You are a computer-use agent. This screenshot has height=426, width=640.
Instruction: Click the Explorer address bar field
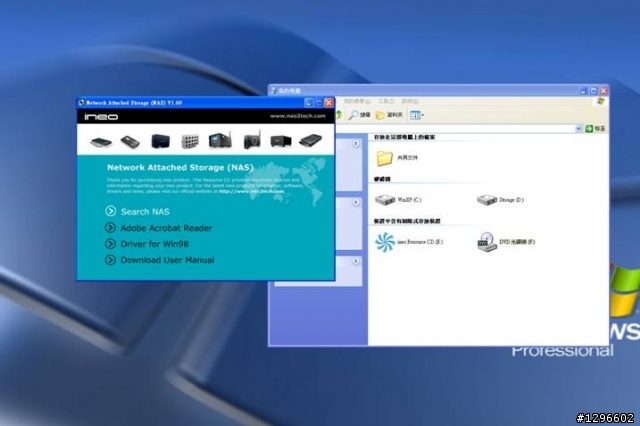[454, 129]
